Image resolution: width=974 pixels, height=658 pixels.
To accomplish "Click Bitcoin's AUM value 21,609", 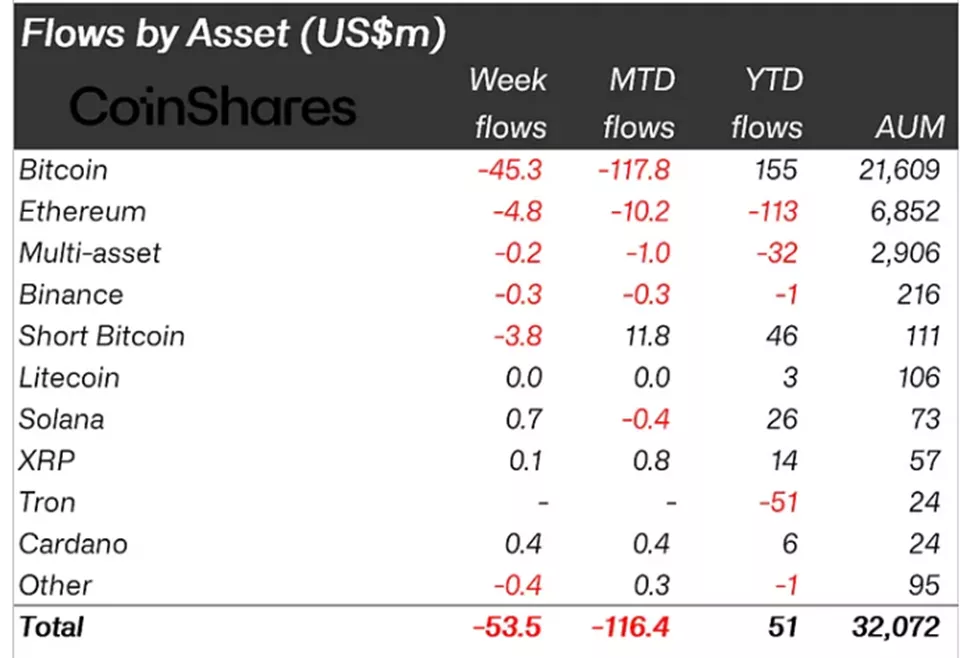I will [899, 170].
